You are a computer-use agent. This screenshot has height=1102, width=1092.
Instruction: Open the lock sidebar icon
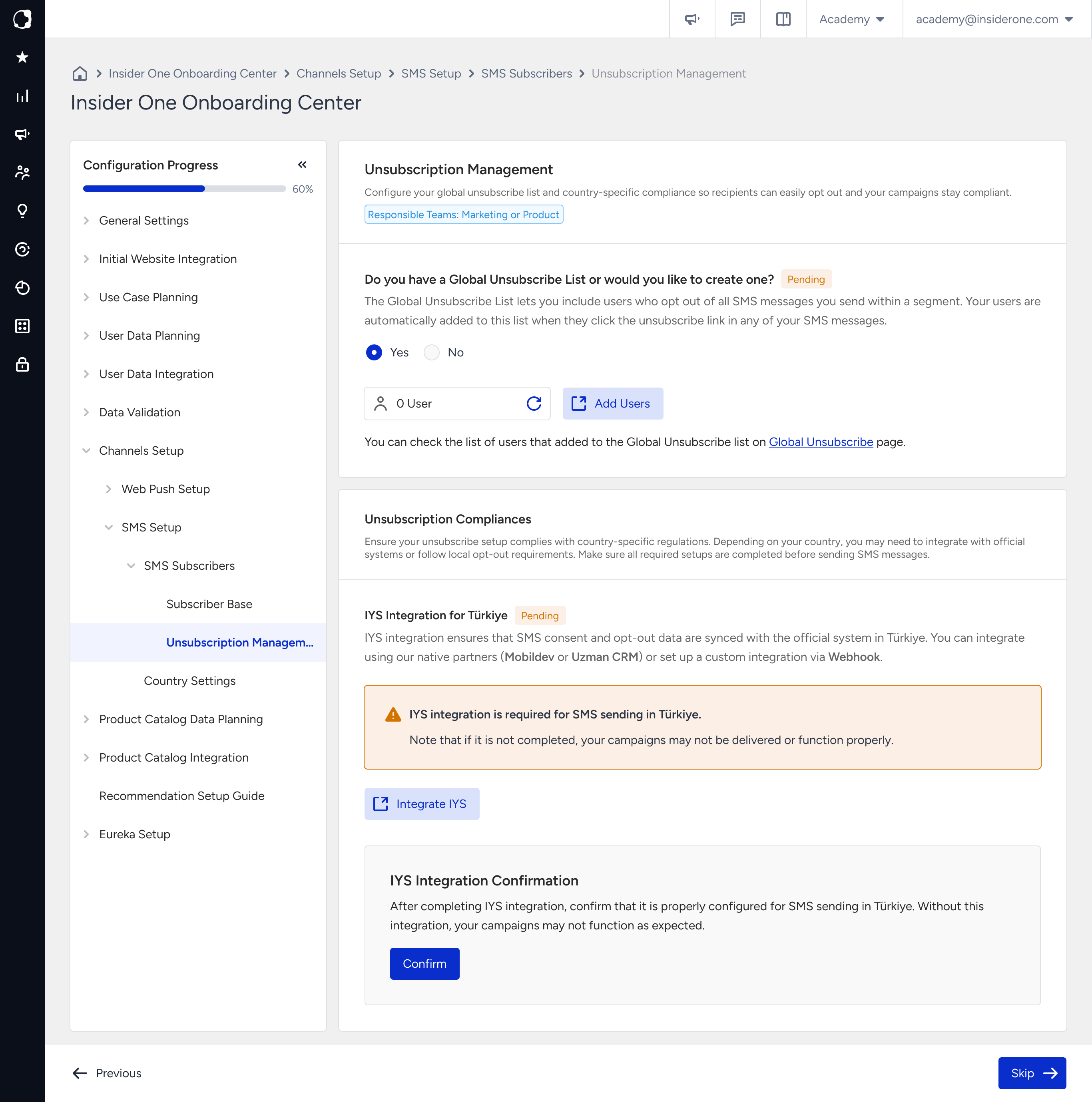point(22,364)
